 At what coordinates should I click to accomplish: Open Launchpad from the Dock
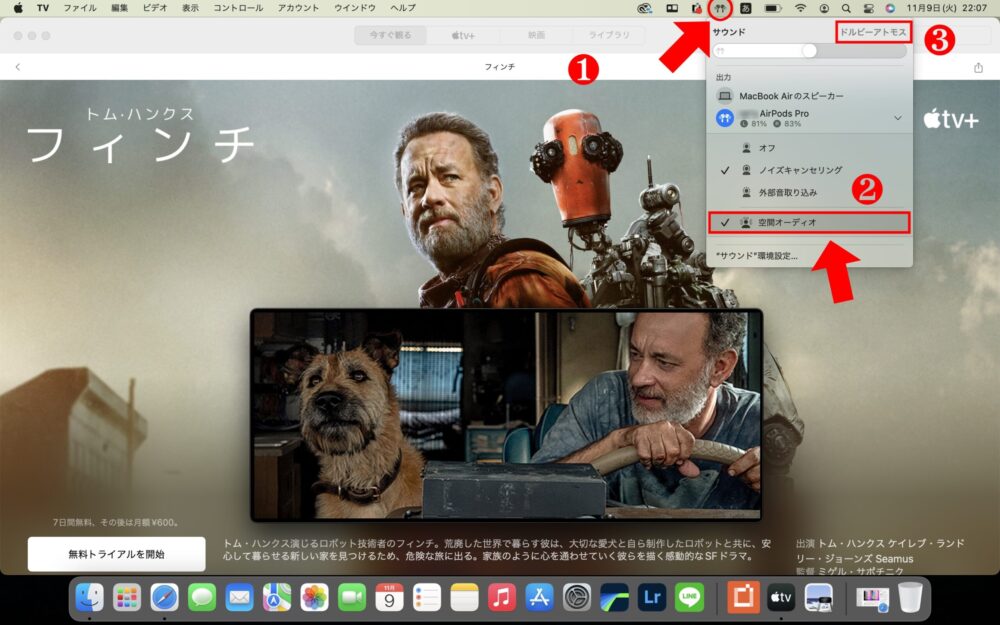tap(127, 598)
